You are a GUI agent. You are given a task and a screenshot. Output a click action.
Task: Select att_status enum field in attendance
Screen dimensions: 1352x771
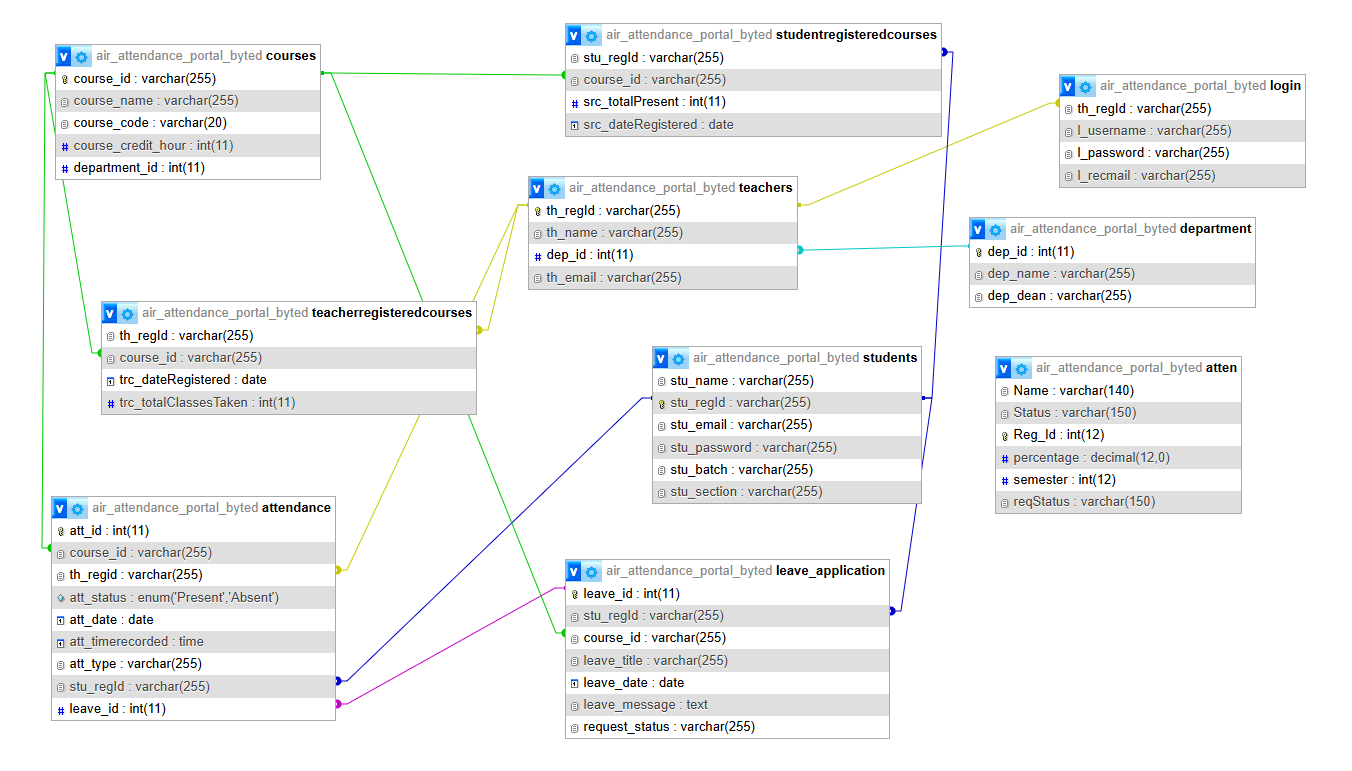point(194,598)
